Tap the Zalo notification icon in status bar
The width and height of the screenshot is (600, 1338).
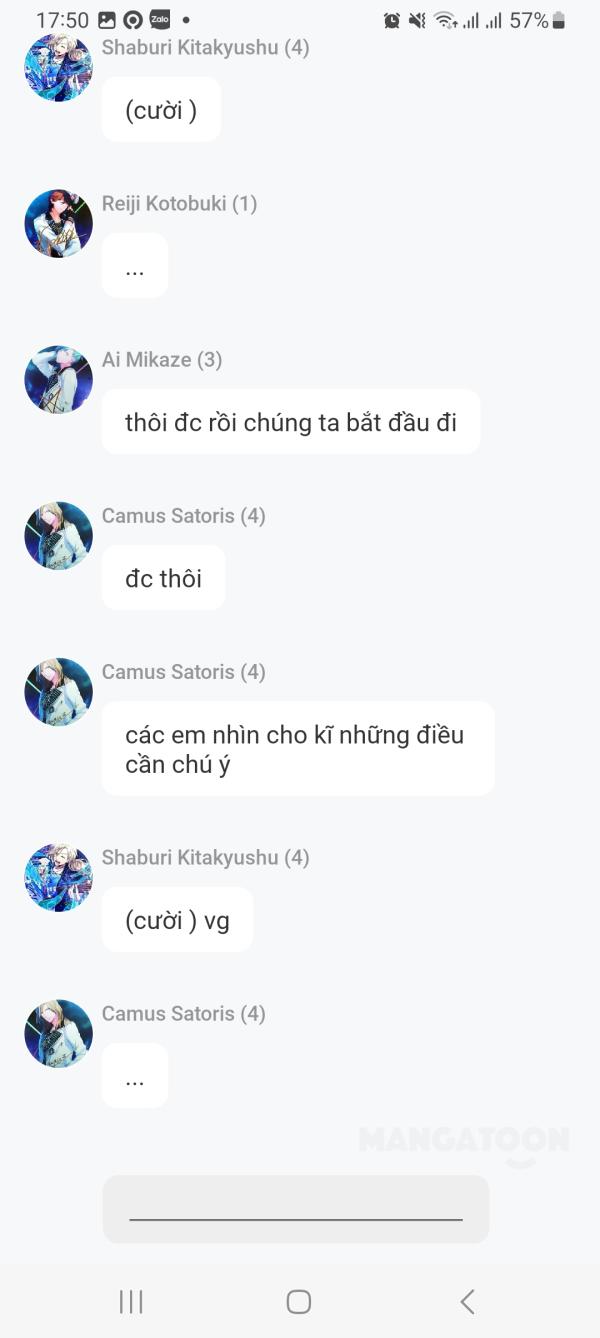[x=159, y=20]
